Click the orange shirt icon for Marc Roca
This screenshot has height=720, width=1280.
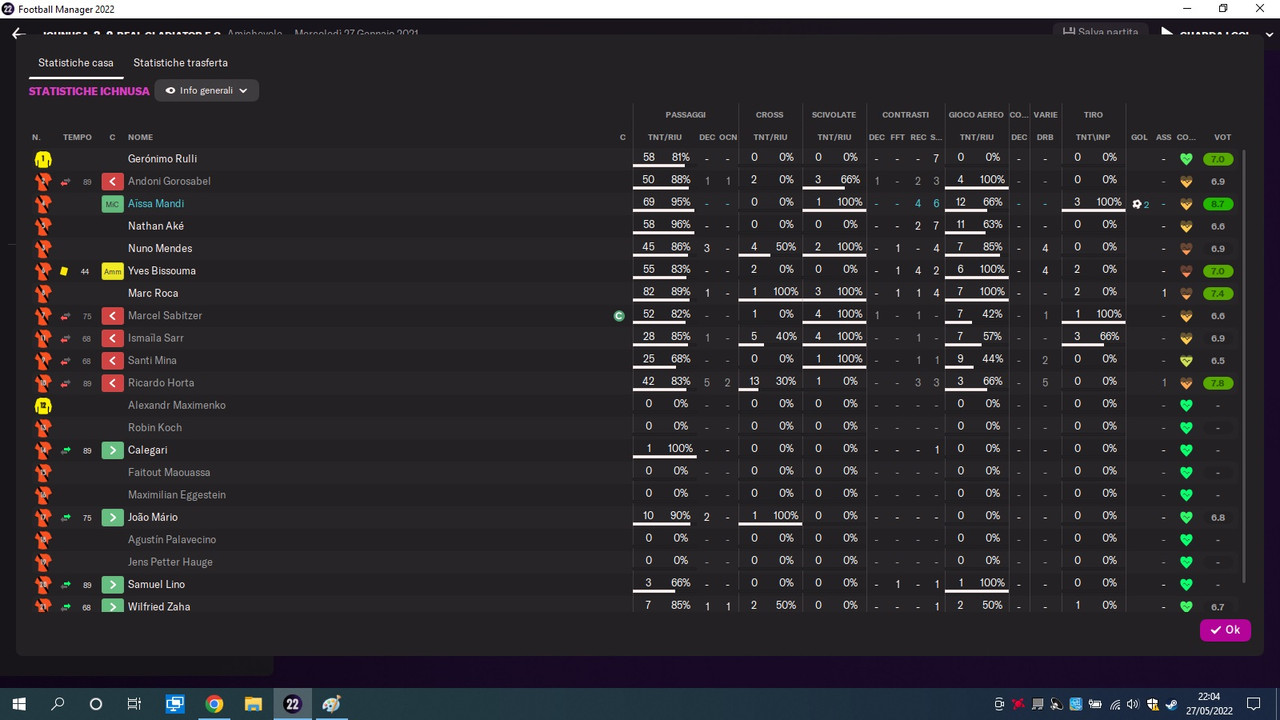[43, 293]
